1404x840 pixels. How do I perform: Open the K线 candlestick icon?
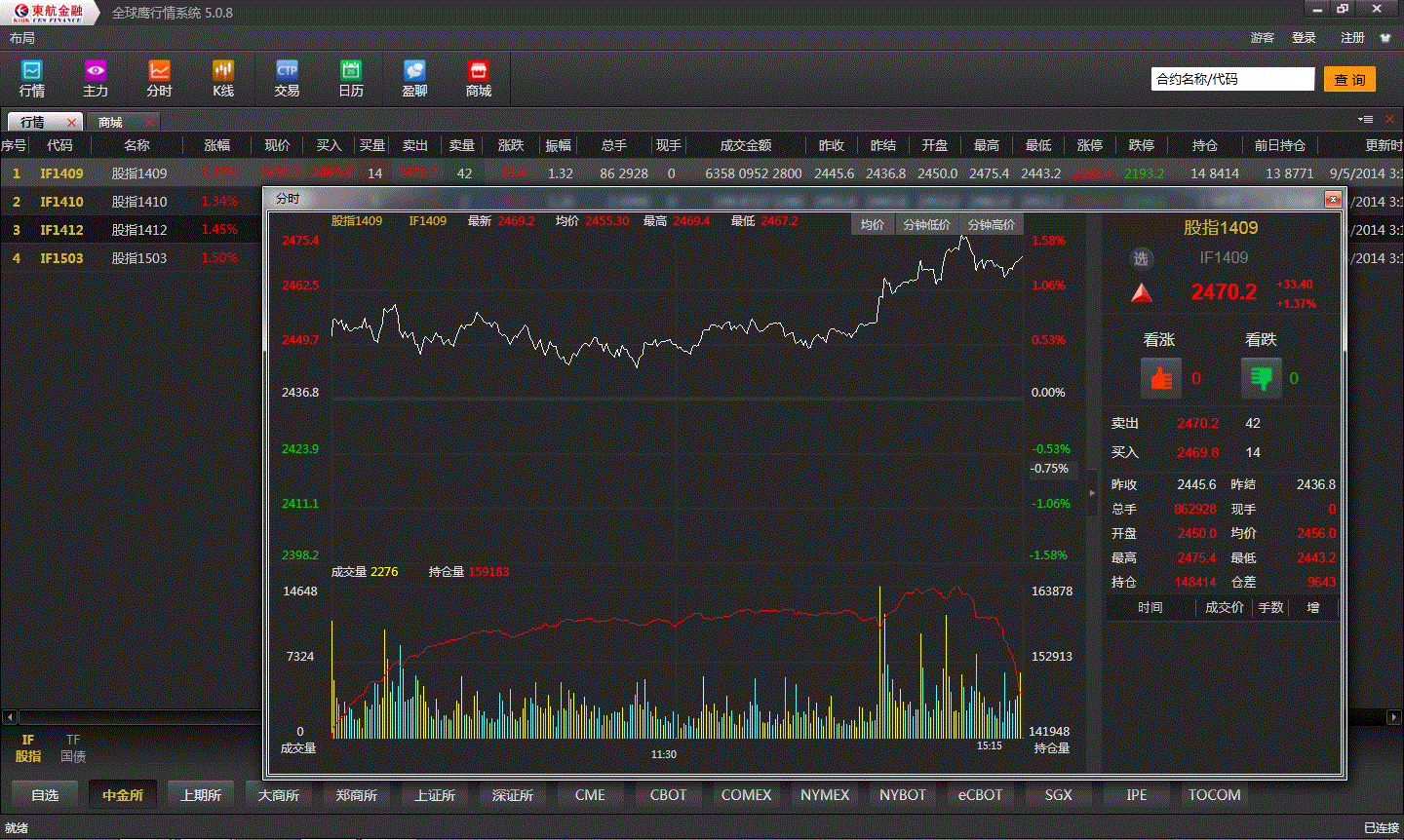point(223,78)
